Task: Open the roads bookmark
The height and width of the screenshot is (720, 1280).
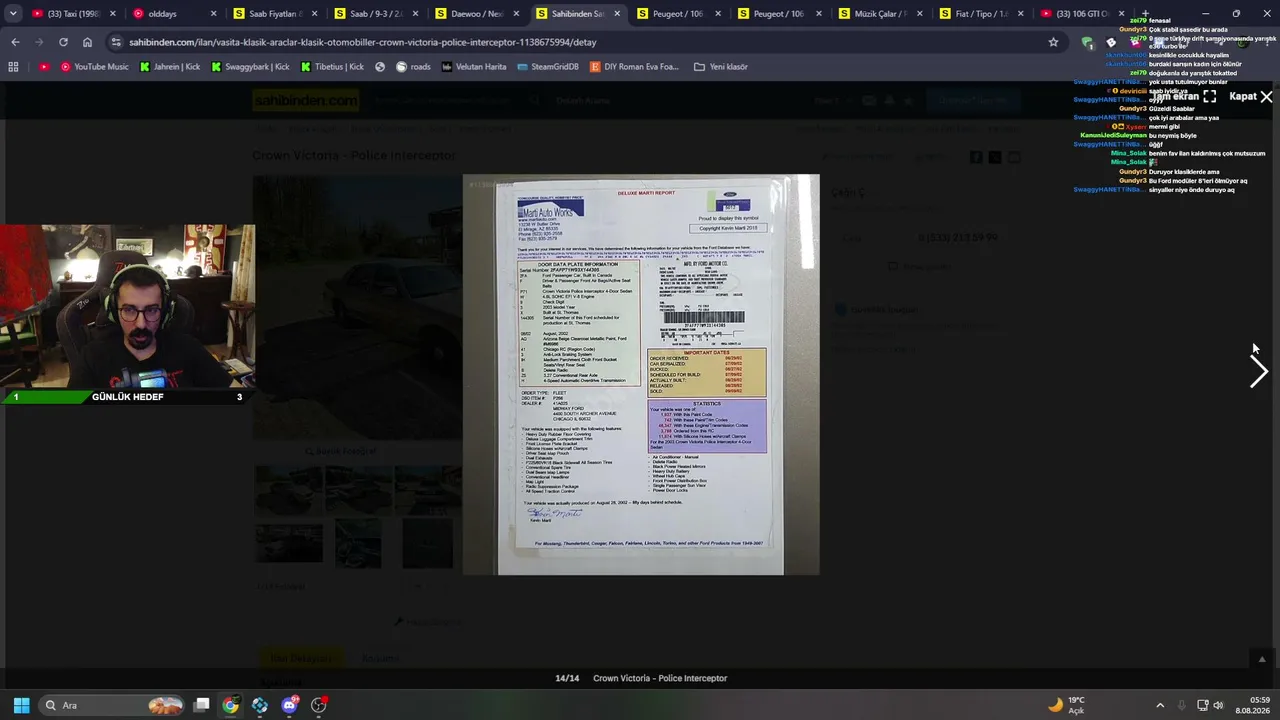Action: [x=413, y=67]
